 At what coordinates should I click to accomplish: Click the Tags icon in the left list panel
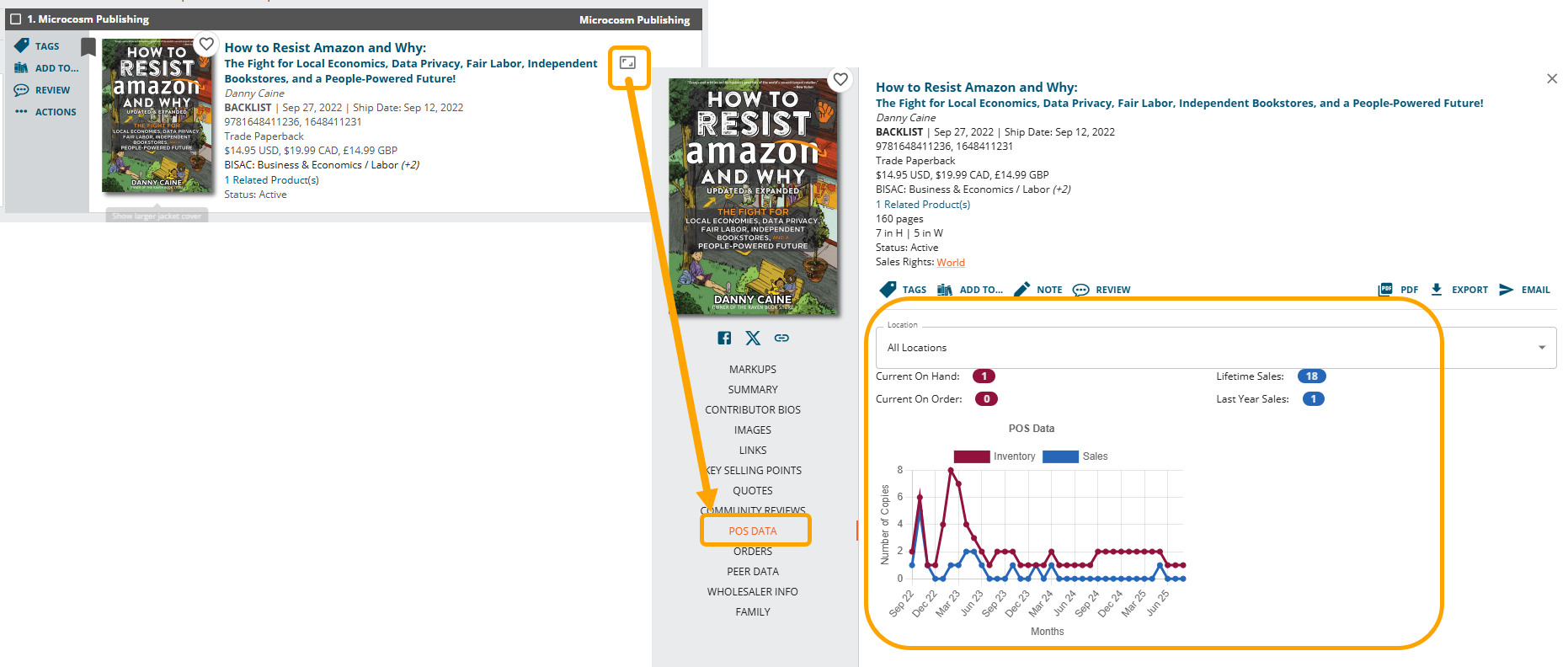point(22,45)
